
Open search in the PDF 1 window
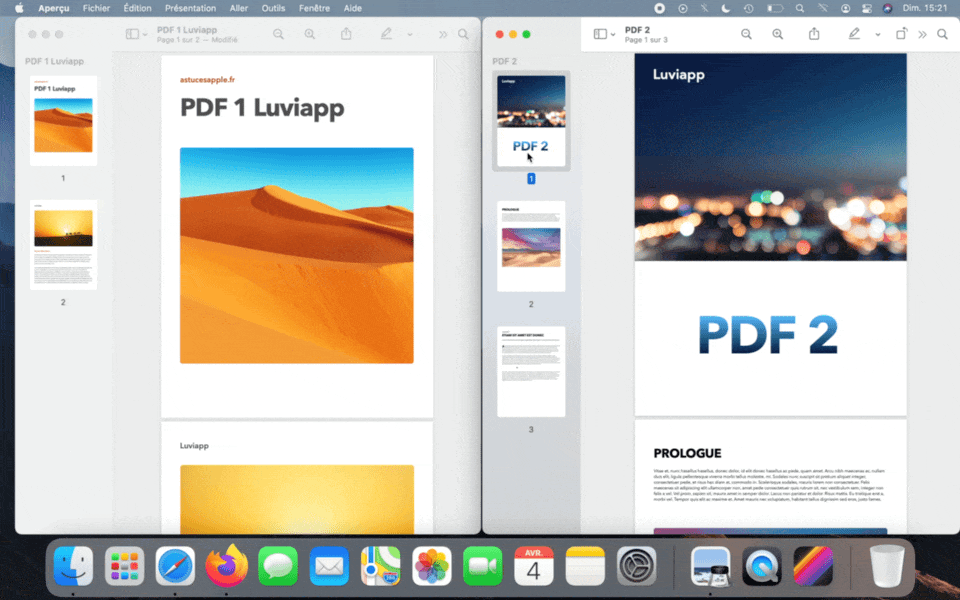(x=463, y=33)
